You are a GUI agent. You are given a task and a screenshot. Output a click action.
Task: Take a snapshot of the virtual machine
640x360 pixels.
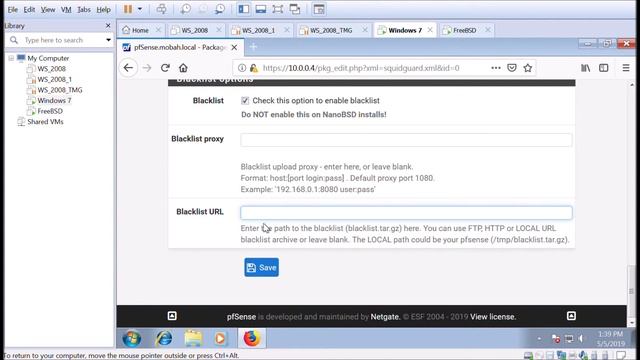185,9
